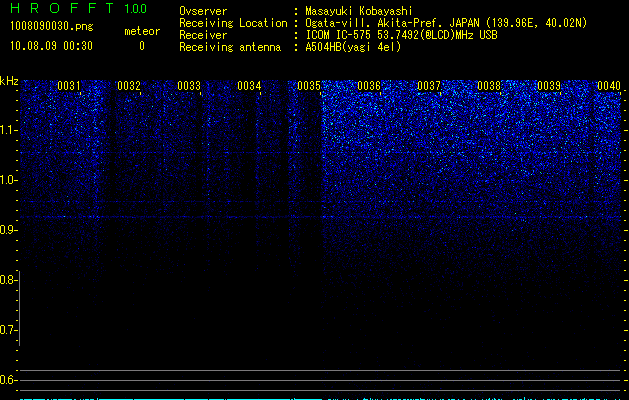
Task: Click the Ovserver label
Action: click(x=203, y=11)
